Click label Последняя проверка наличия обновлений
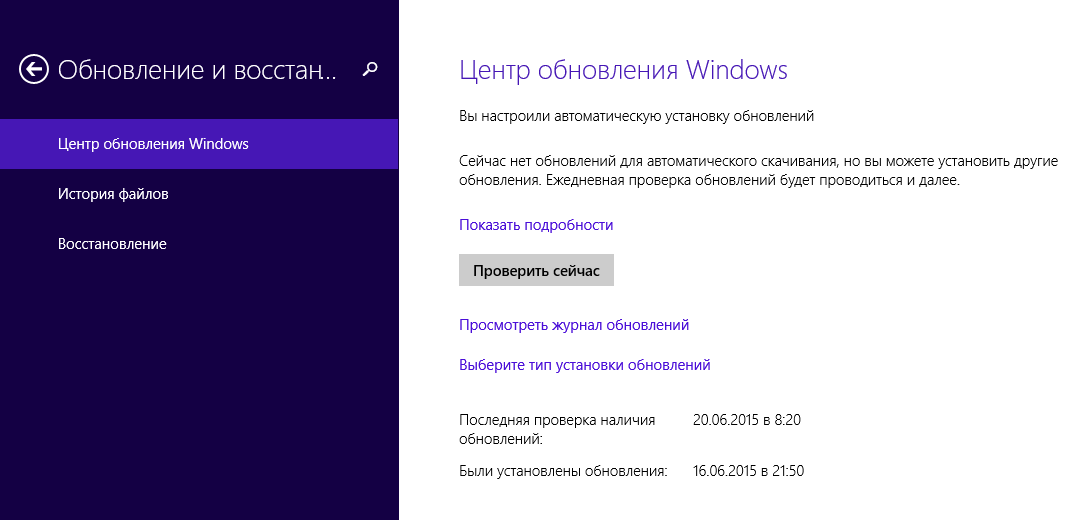 (557, 429)
